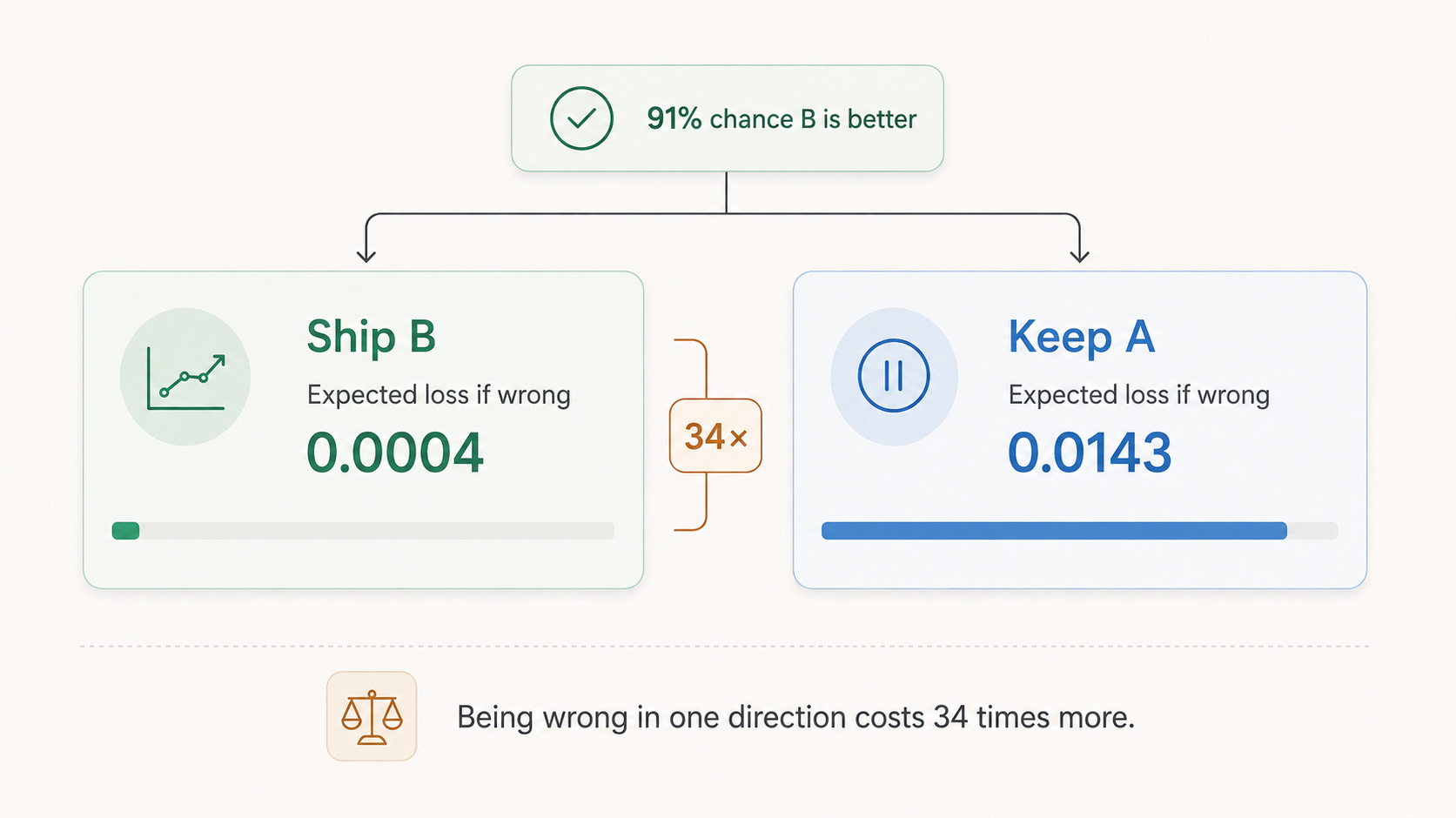Click the line chart icon in Ship B
The width and height of the screenshot is (1456, 818).
point(186,379)
